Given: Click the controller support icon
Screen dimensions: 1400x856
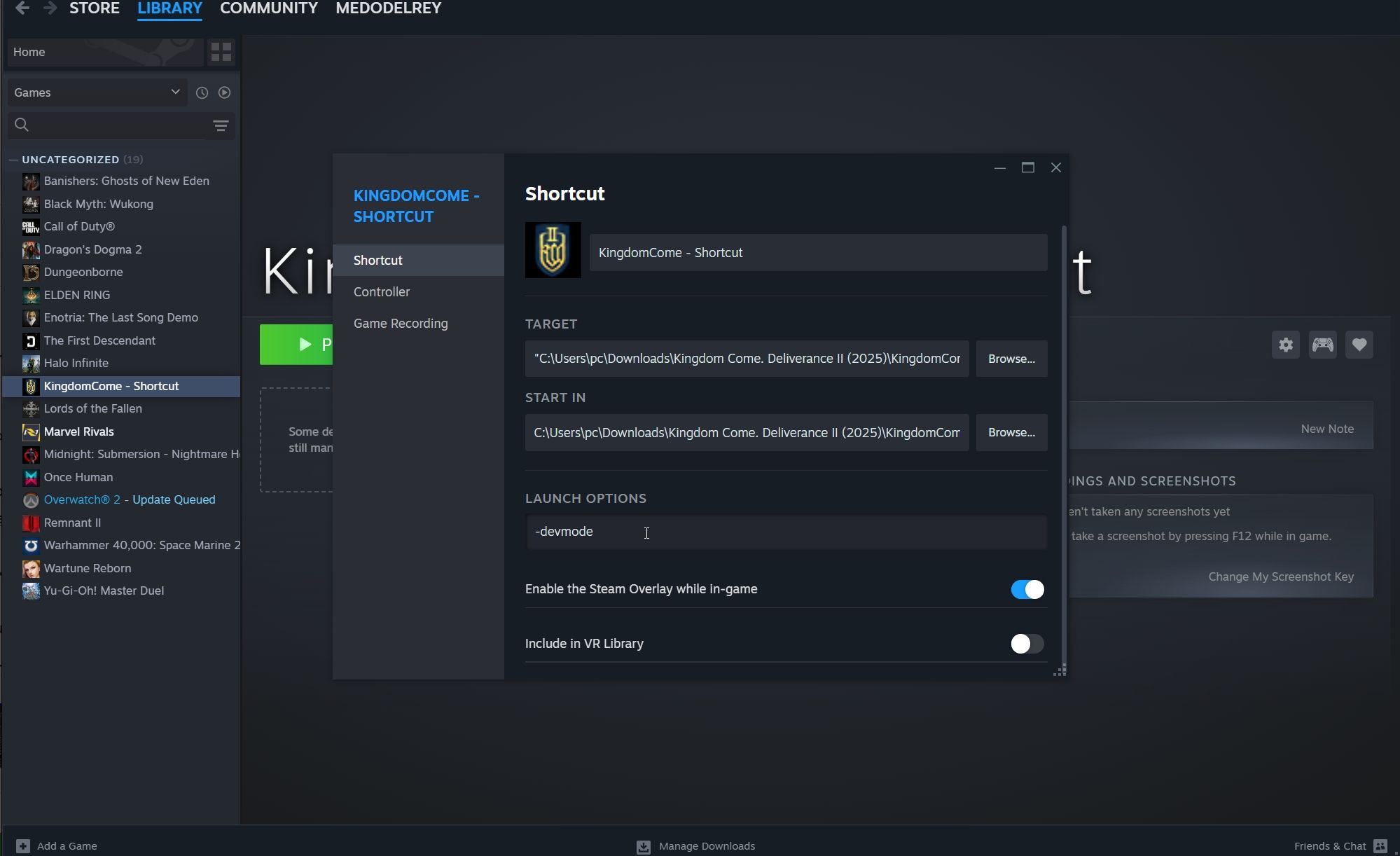Looking at the screenshot, I should 1322,344.
